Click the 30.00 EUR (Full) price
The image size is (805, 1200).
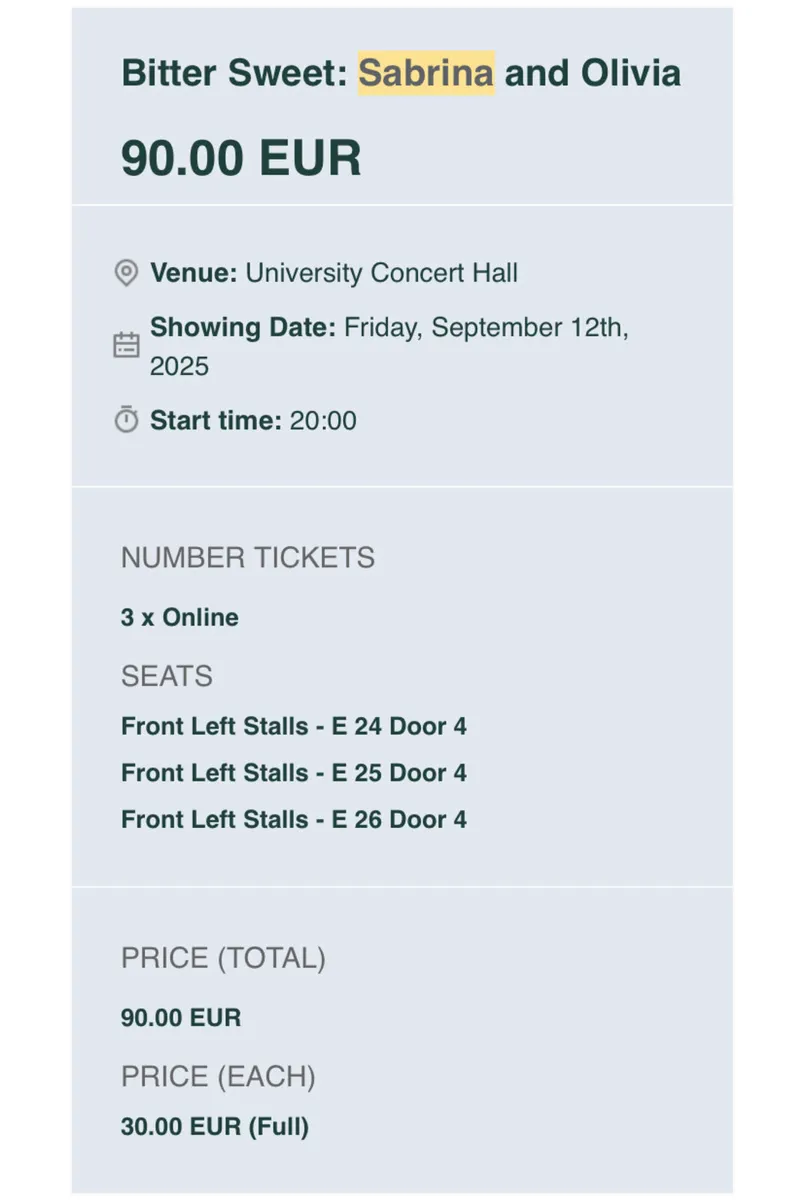click(215, 1127)
